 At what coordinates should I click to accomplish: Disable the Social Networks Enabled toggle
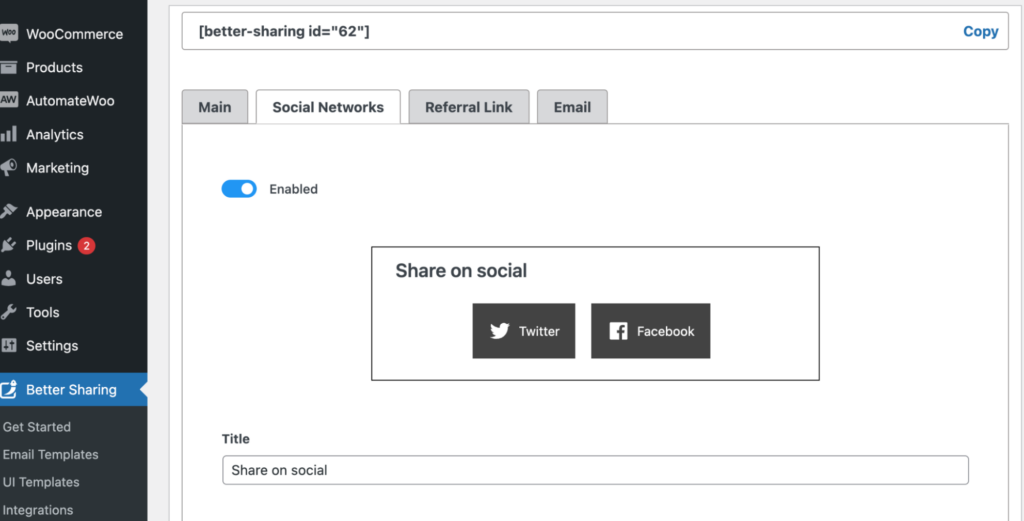239,189
